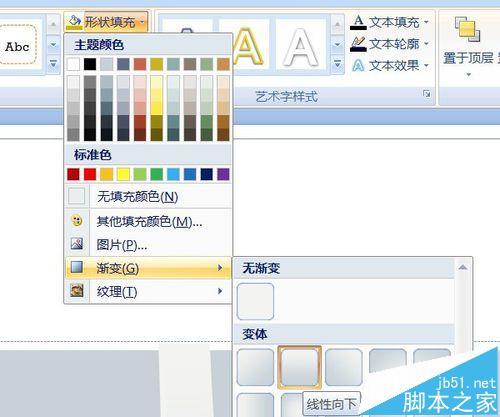Choose 图片(P)... fill option
Screen dimensions: 500x417
148,245
